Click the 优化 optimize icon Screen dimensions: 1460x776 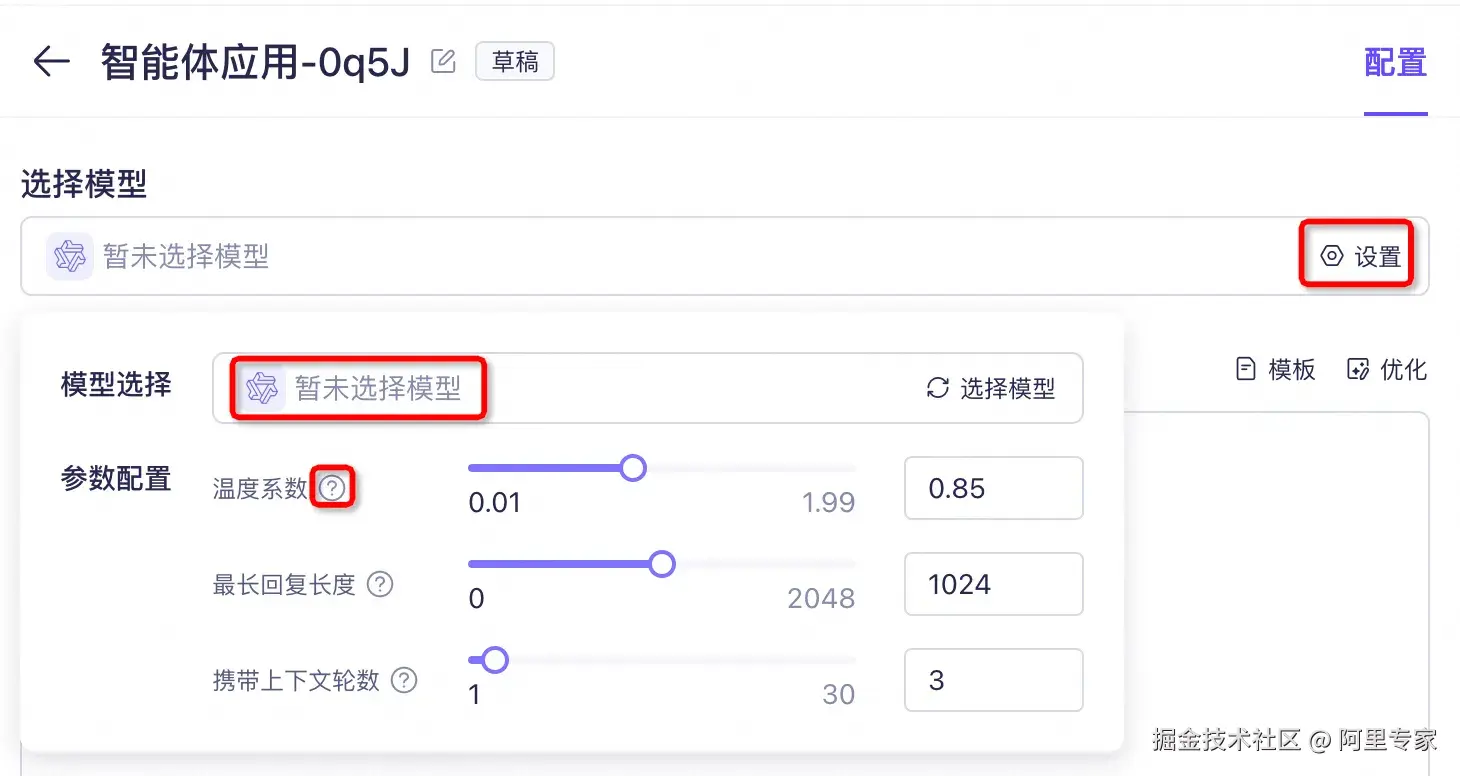1358,369
